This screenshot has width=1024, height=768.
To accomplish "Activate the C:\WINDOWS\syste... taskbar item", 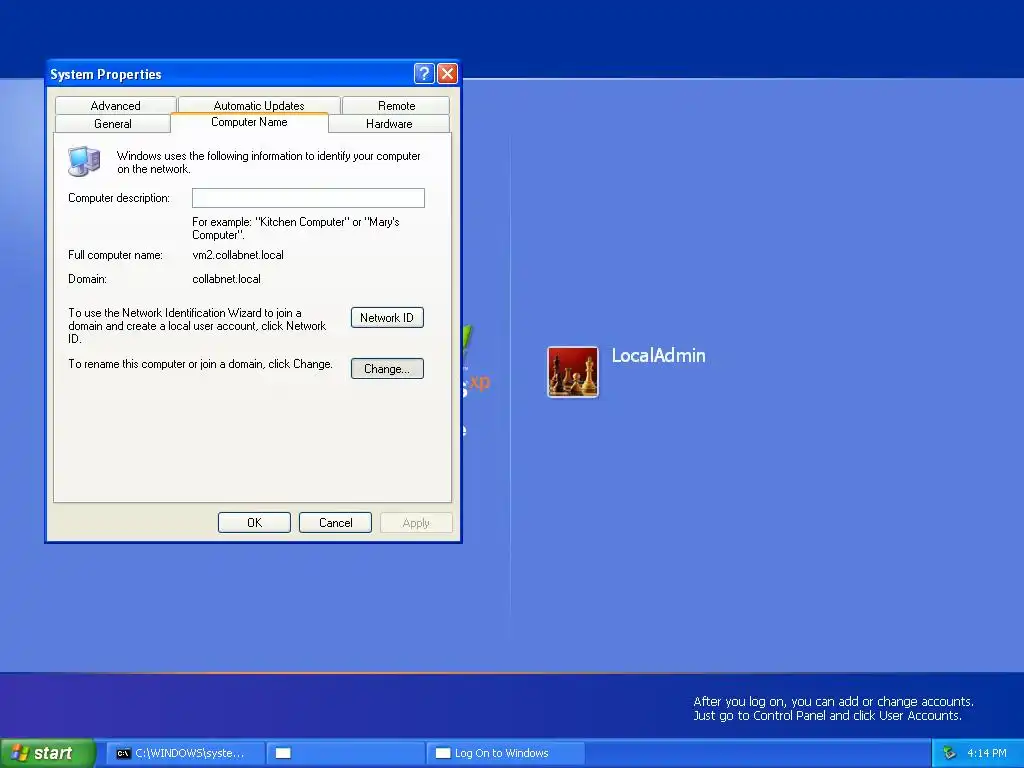I will [185, 753].
